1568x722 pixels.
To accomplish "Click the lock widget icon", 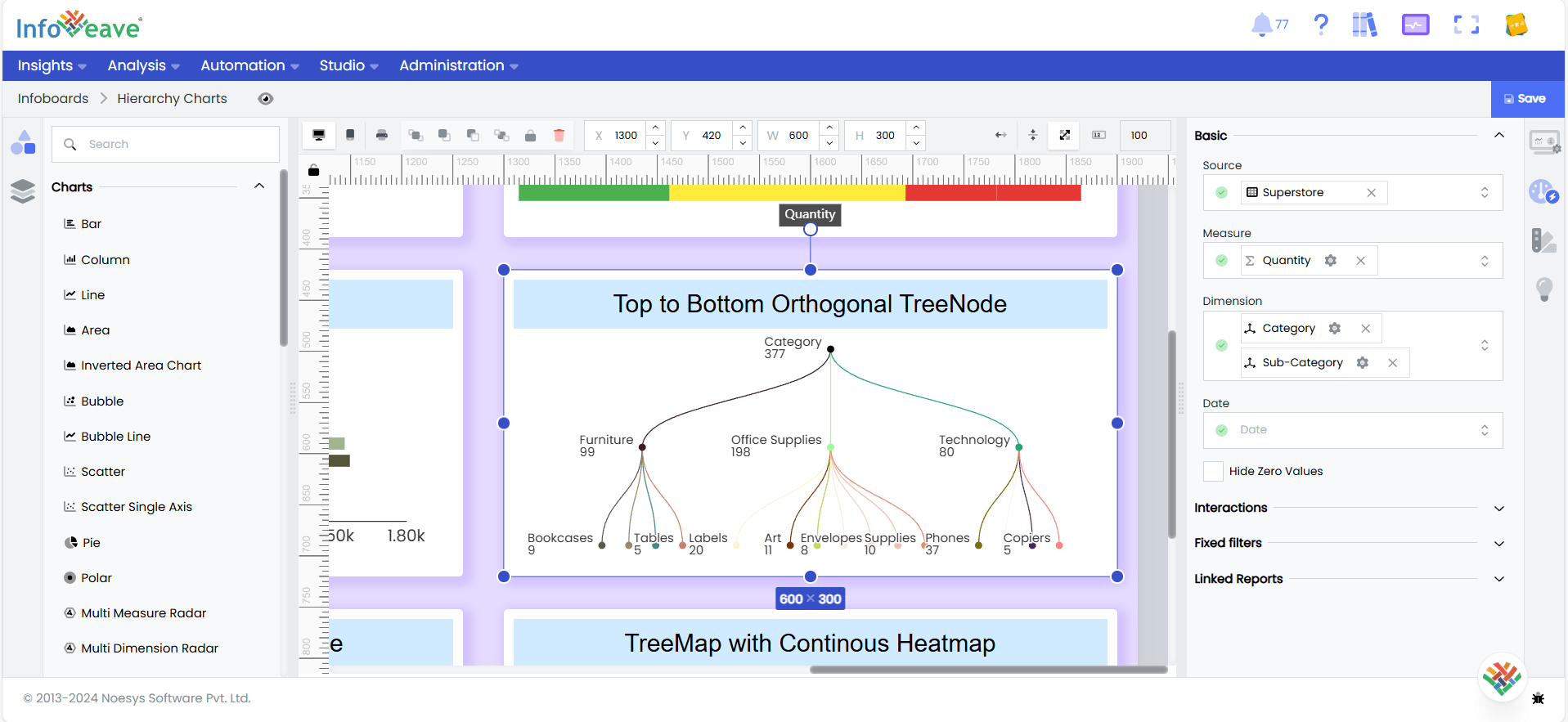I will [x=530, y=136].
